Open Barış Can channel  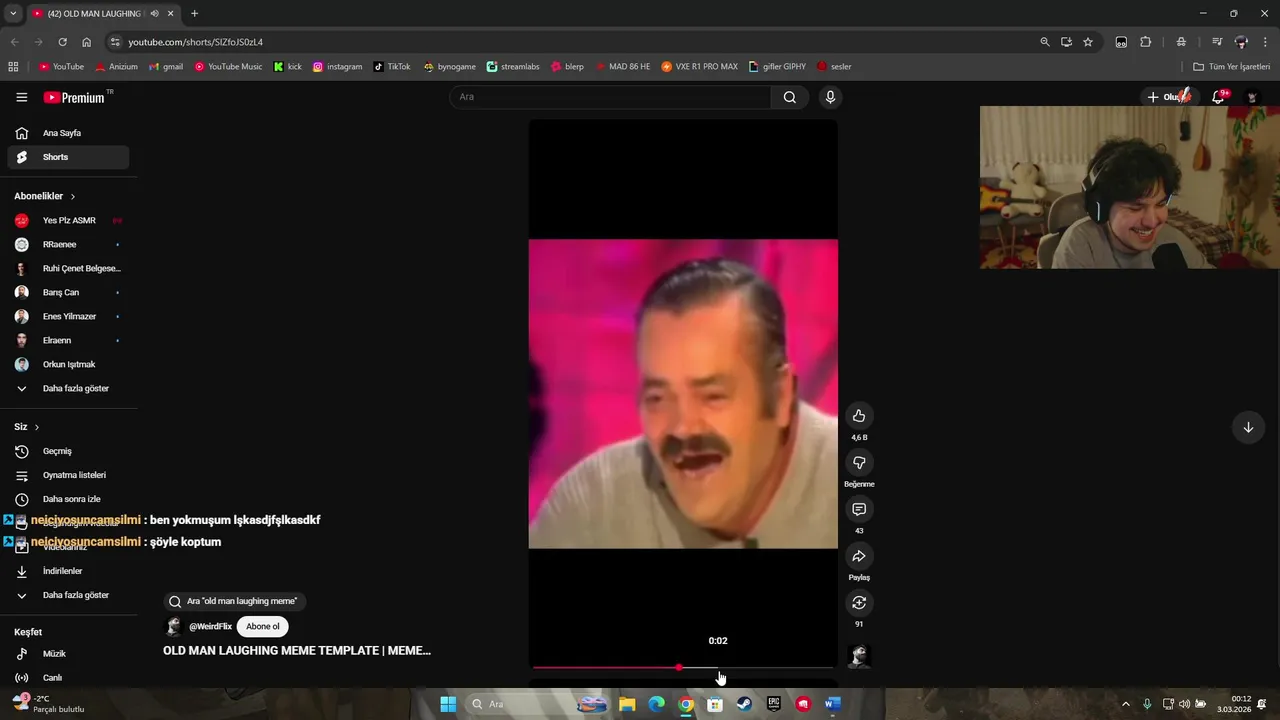coord(68,292)
